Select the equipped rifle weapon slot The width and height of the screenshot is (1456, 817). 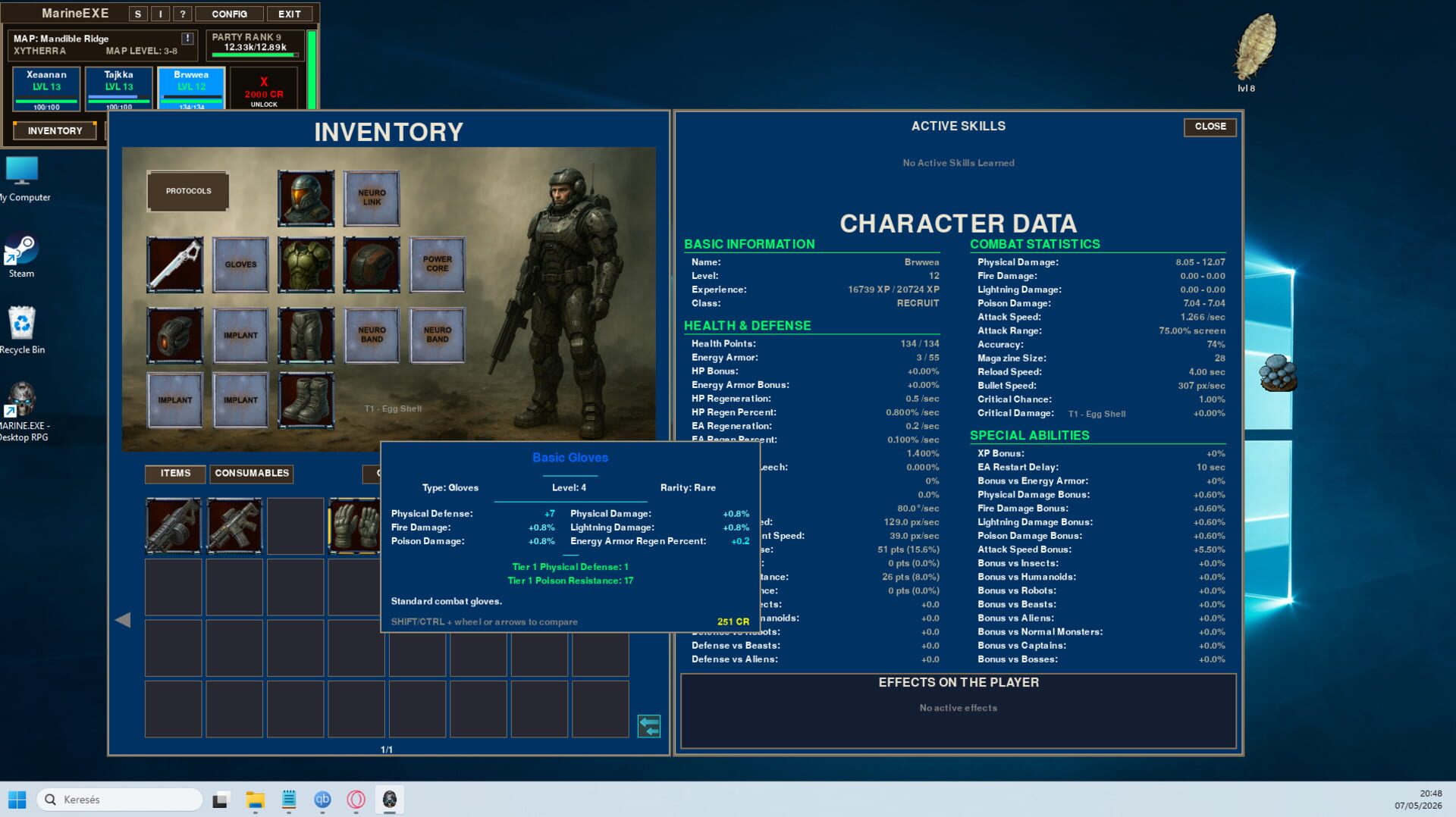coord(174,265)
